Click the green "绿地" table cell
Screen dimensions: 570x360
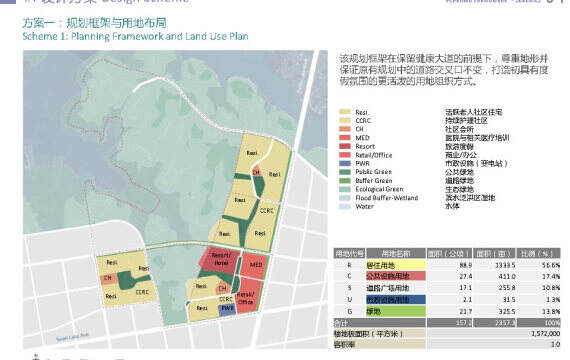(x=396, y=311)
